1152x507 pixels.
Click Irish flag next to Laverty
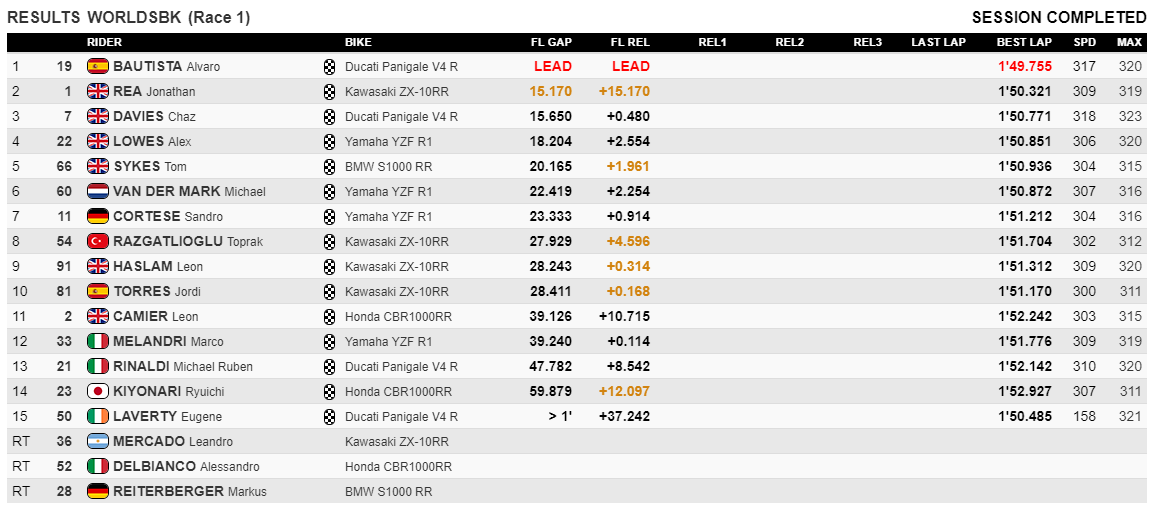pyautogui.click(x=98, y=417)
